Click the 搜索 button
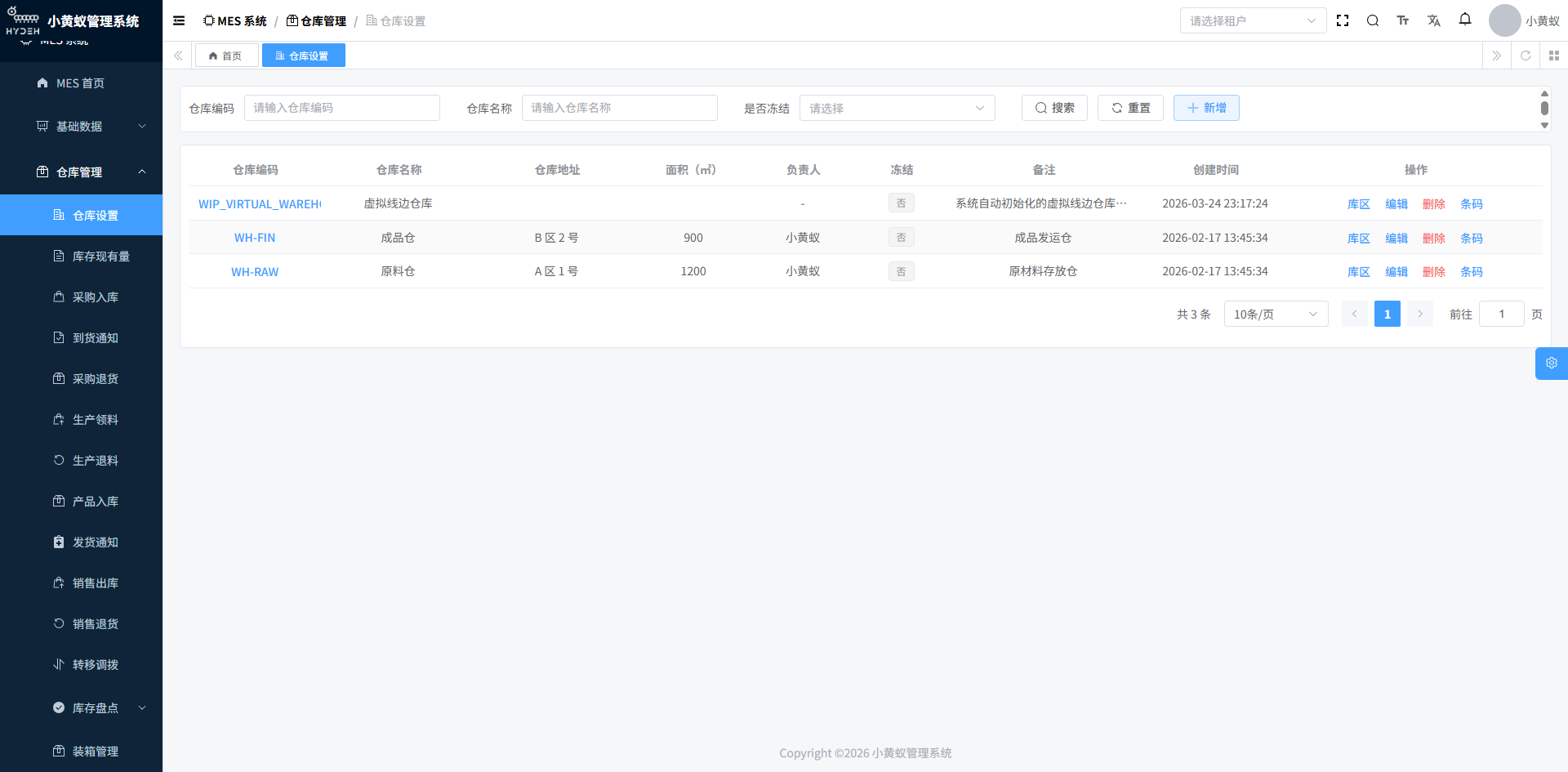Viewport: 1568px width, 772px height. [x=1054, y=108]
